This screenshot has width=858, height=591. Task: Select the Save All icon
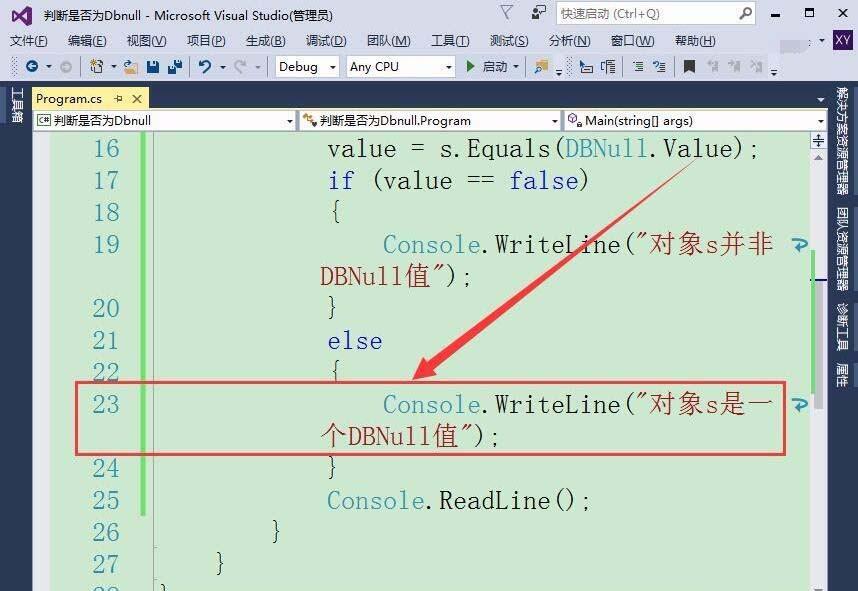tap(173, 67)
